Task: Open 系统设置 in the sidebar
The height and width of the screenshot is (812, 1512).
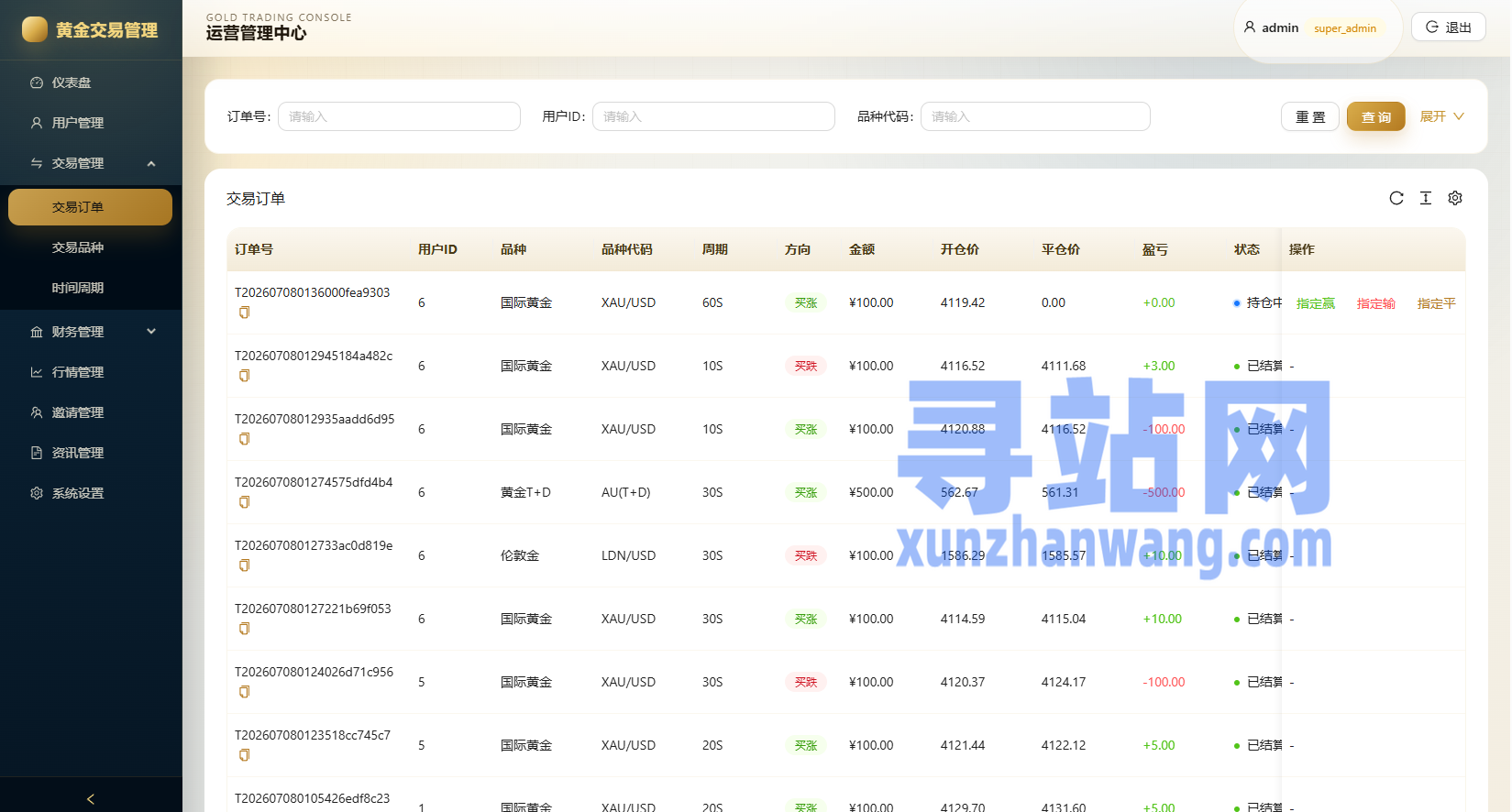Action: (91, 493)
